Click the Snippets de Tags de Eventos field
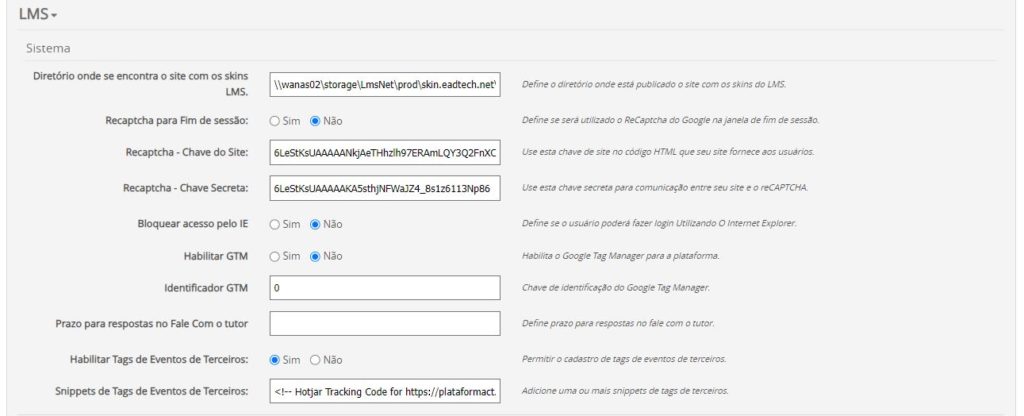Image resolution: width=1024 pixels, height=416 pixels. click(x=385, y=391)
